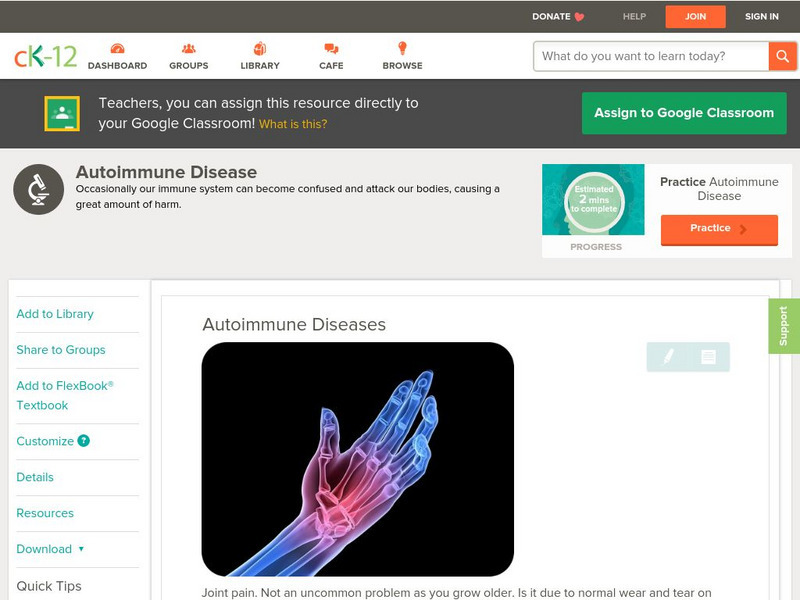
Task: Click the microscope science subject icon
Action: coord(38,189)
